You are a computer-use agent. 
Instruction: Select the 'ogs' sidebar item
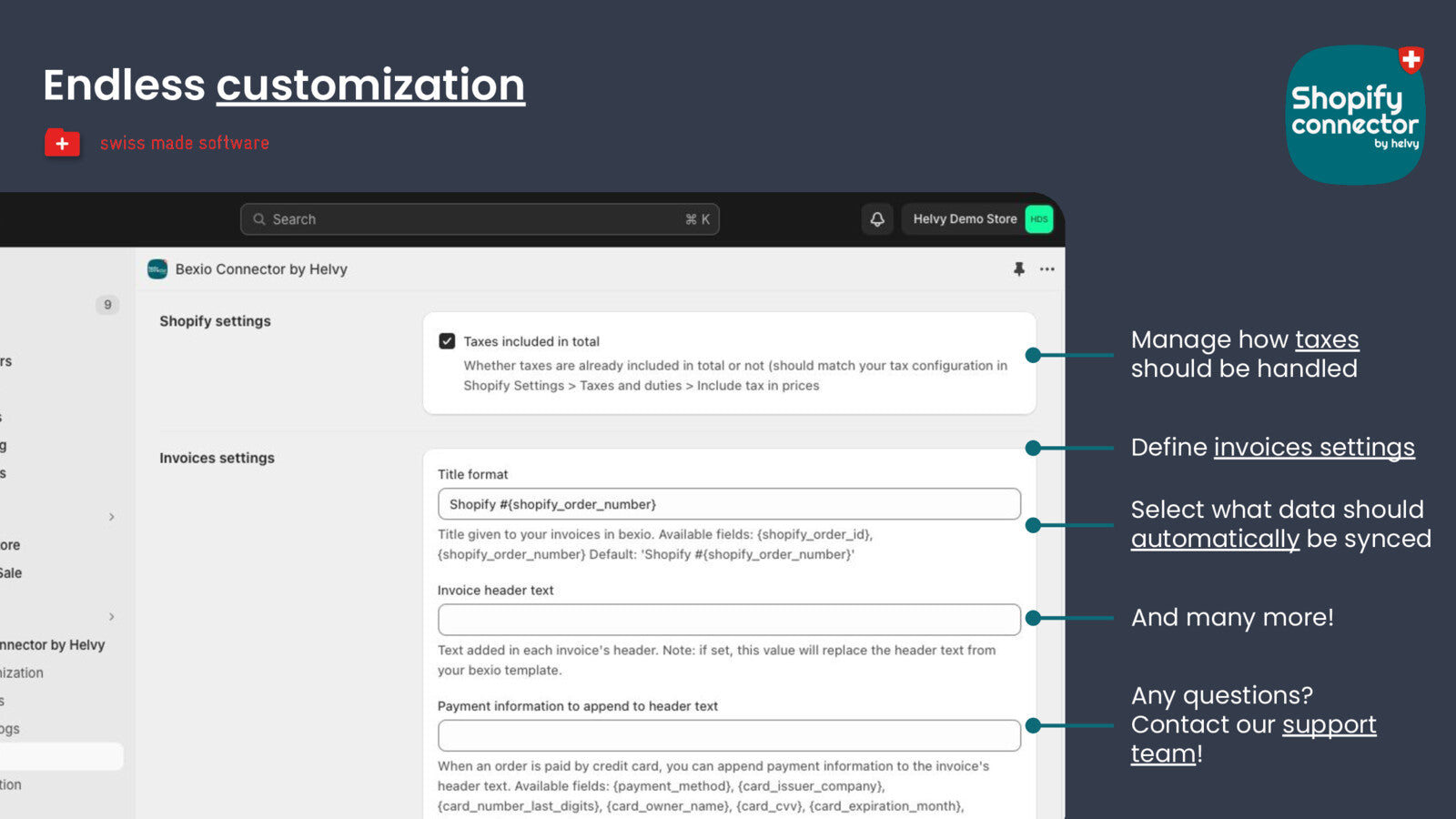tap(10, 729)
